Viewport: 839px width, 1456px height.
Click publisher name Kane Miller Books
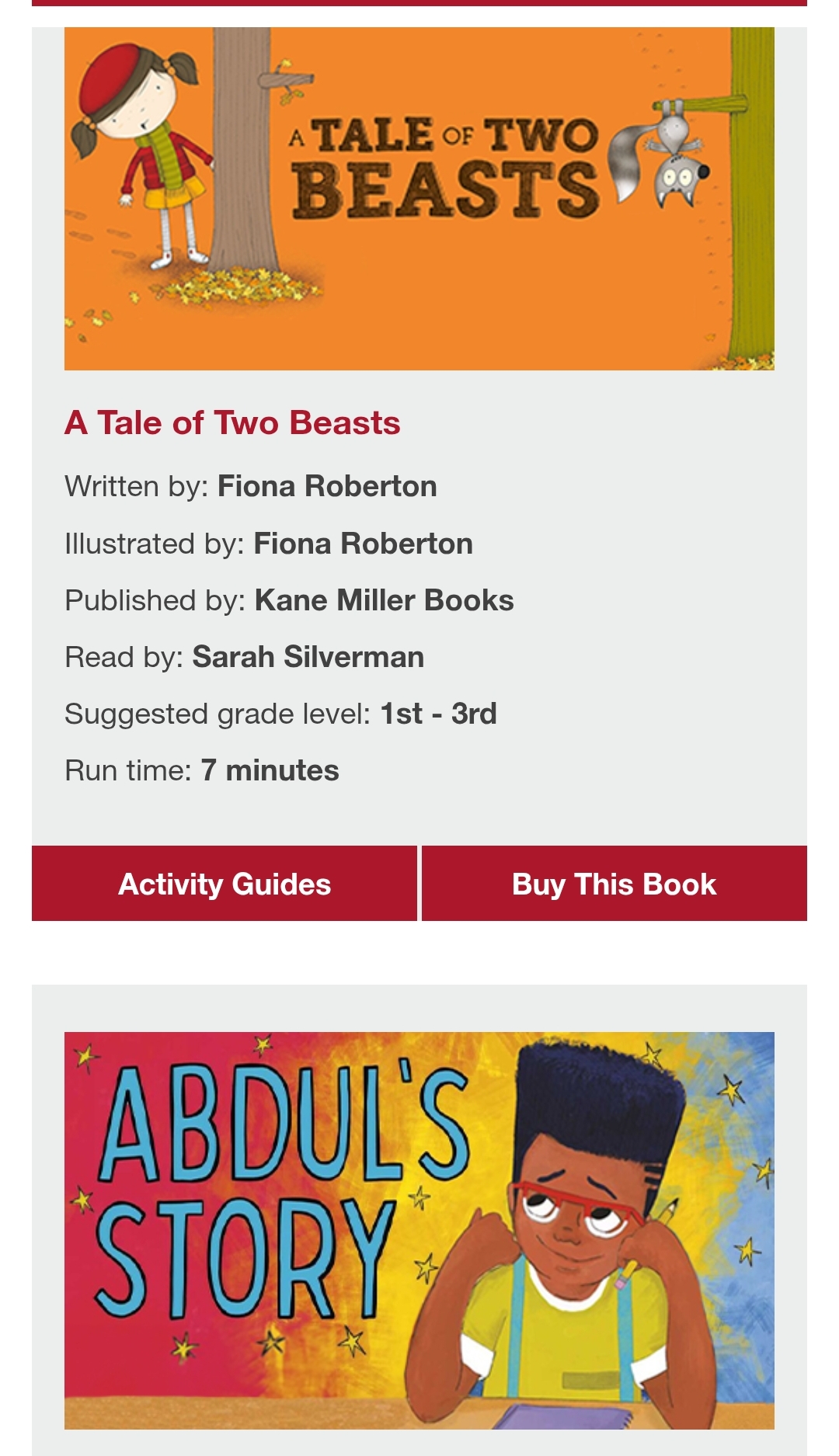tap(384, 601)
